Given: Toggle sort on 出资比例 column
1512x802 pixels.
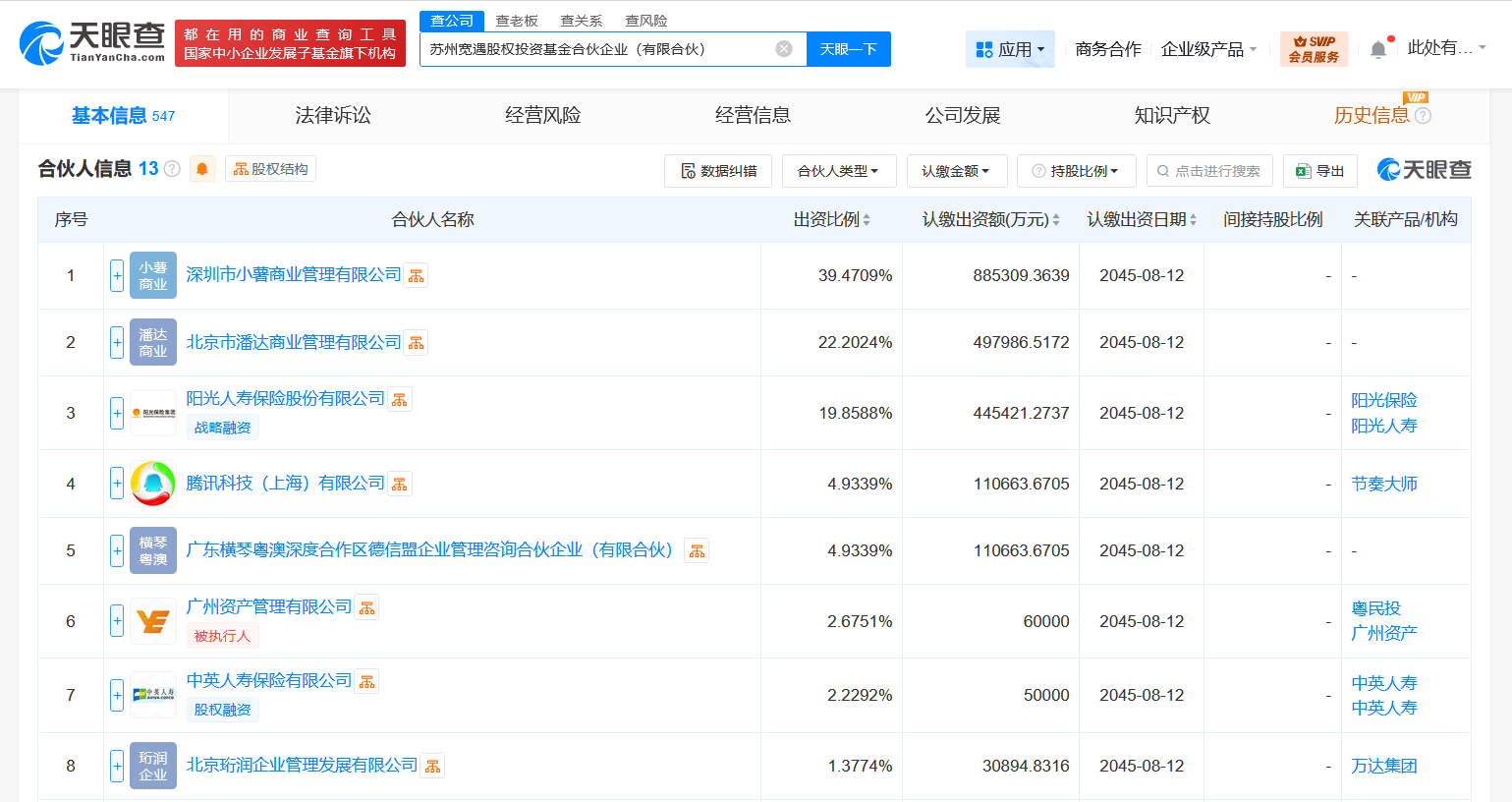Looking at the screenshot, I should pyautogui.click(x=868, y=219).
